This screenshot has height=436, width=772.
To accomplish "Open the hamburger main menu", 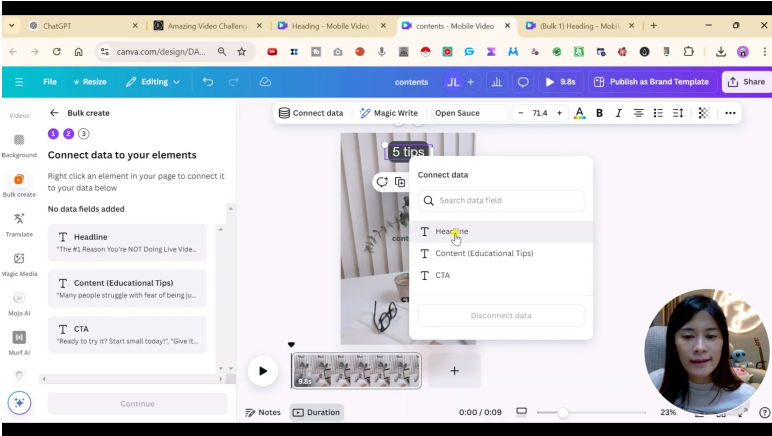I will [19, 82].
